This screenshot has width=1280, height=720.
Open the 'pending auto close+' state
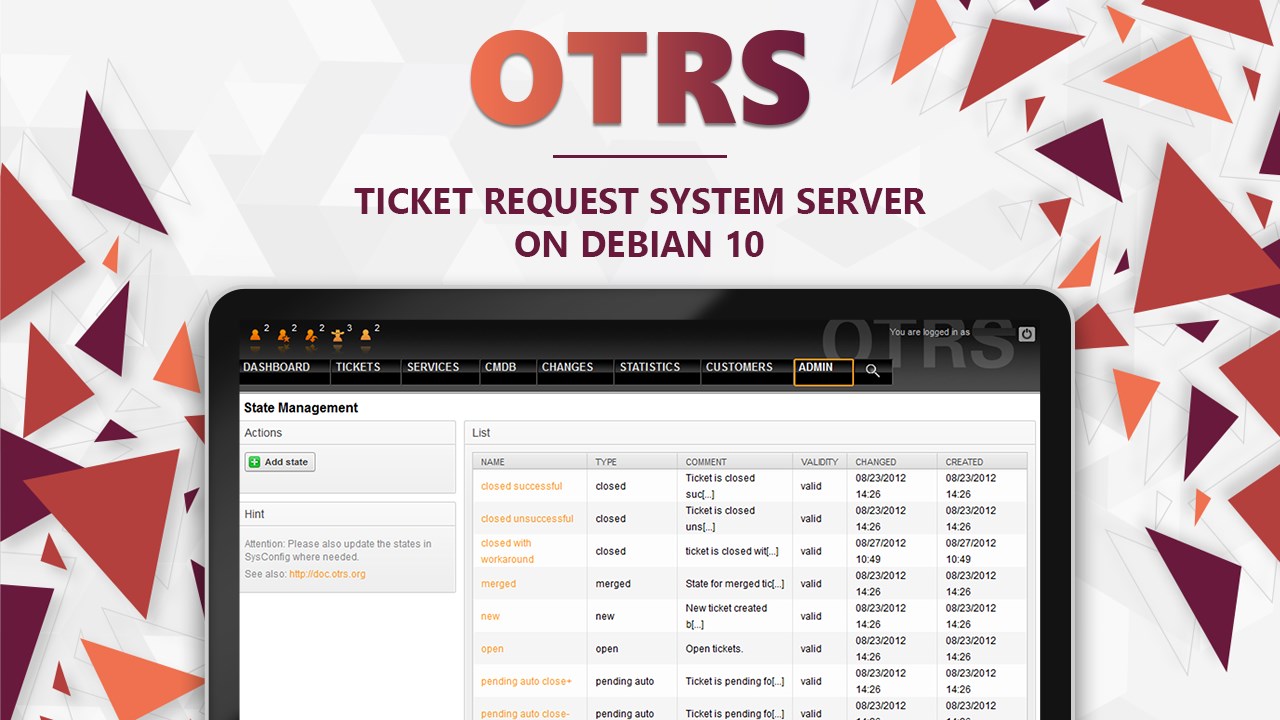pos(526,681)
